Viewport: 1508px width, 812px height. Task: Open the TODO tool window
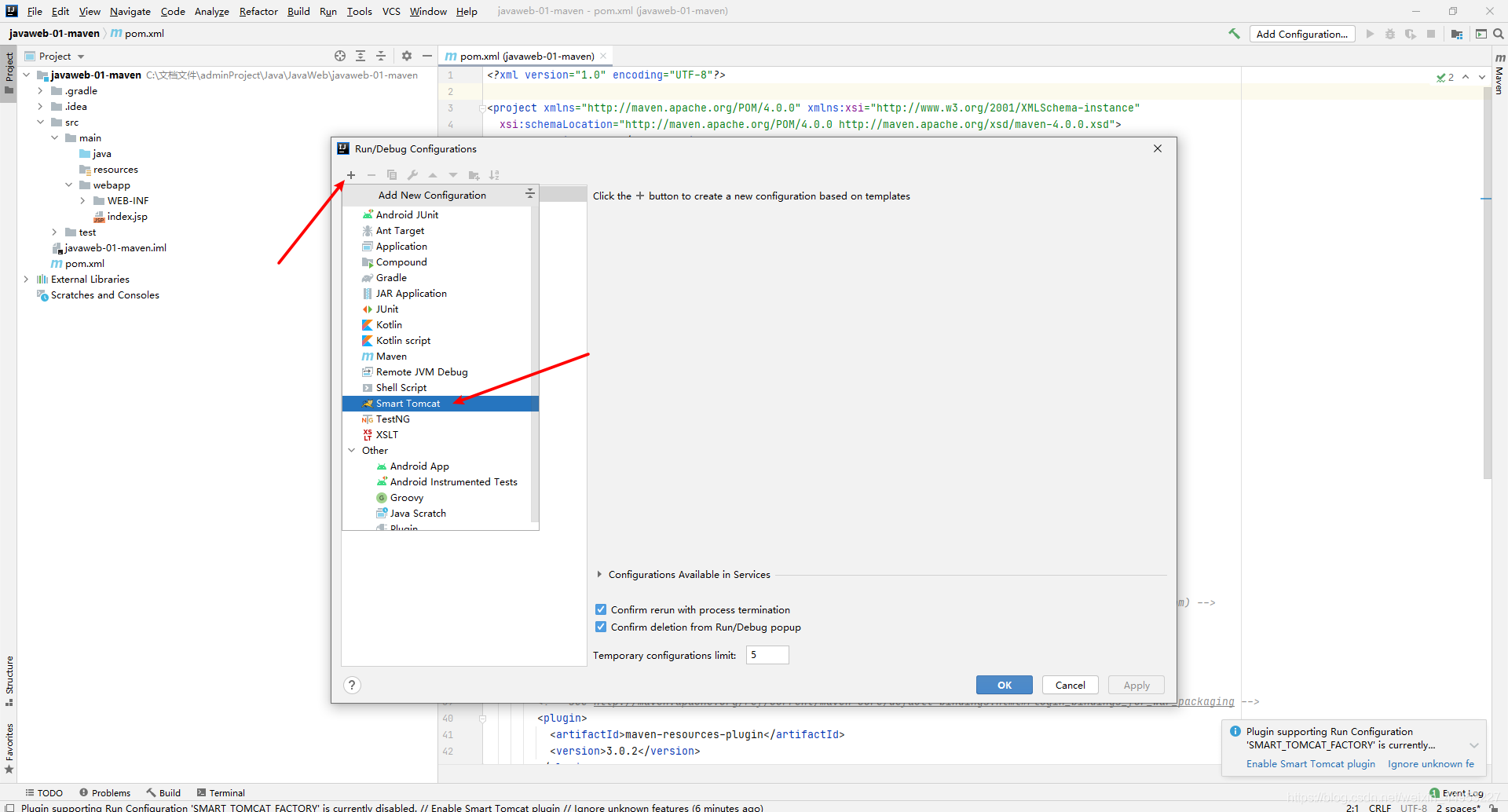click(44, 792)
